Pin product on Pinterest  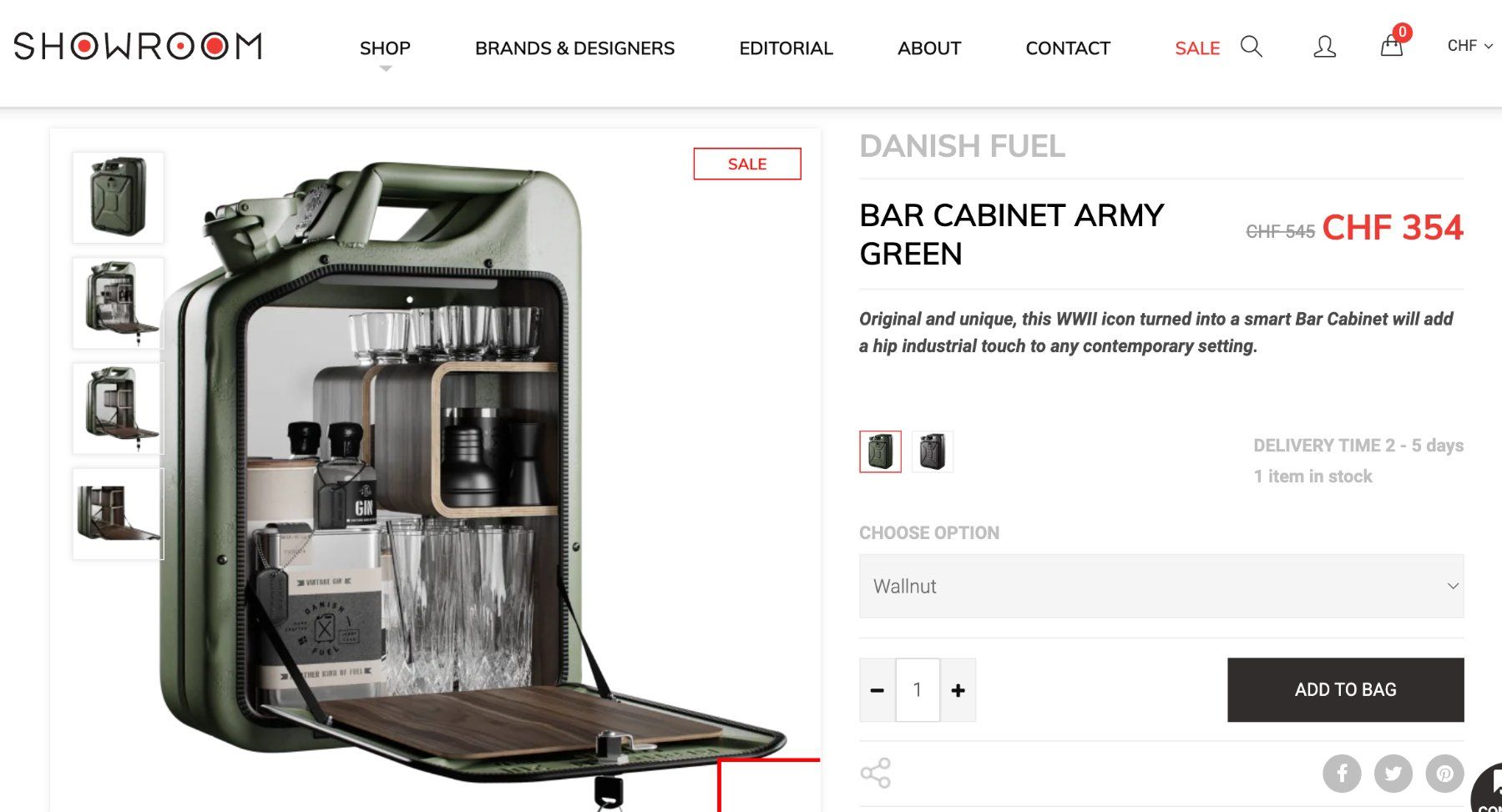(x=1444, y=773)
